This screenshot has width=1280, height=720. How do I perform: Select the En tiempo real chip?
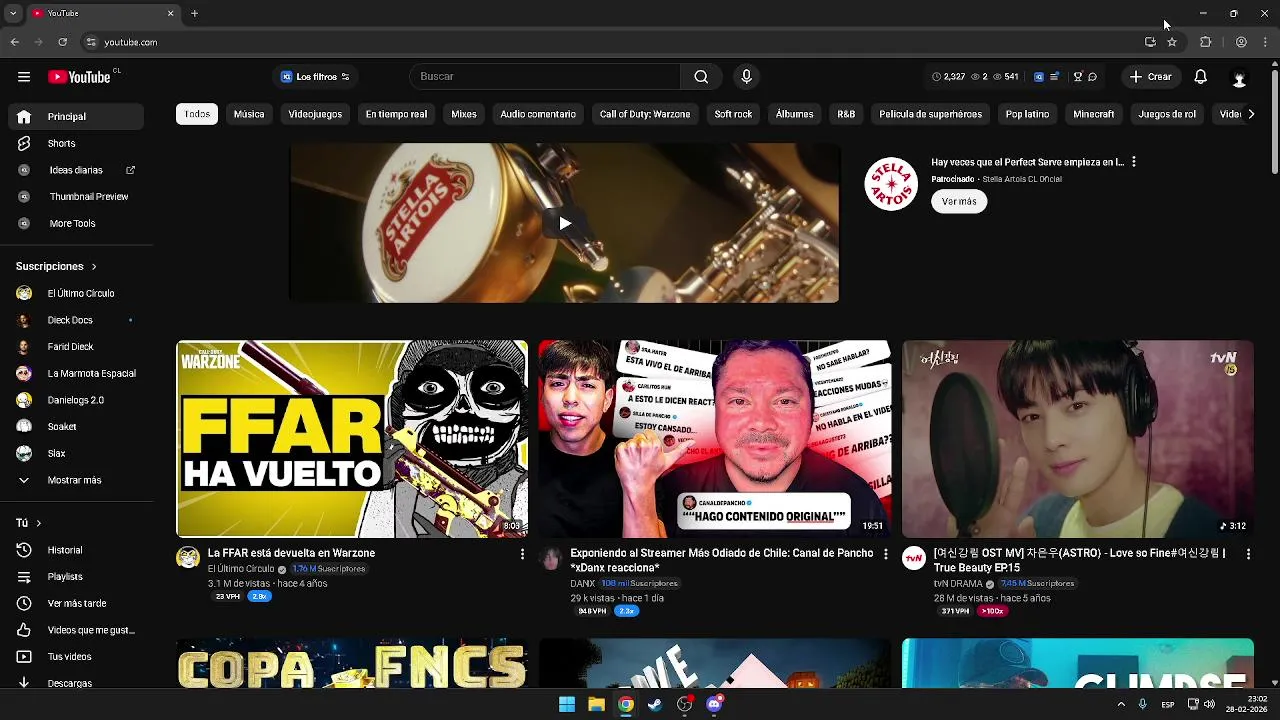coord(396,114)
